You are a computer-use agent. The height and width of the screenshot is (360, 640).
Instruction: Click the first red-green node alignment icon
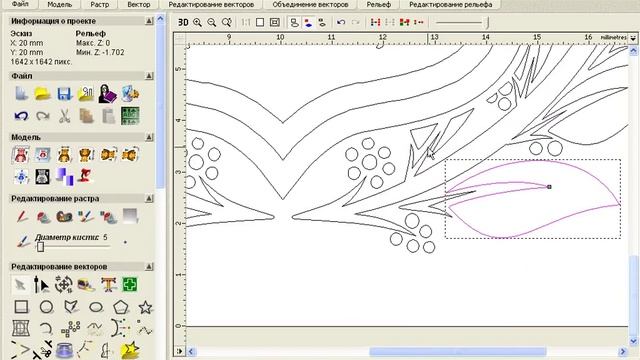point(375,22)
